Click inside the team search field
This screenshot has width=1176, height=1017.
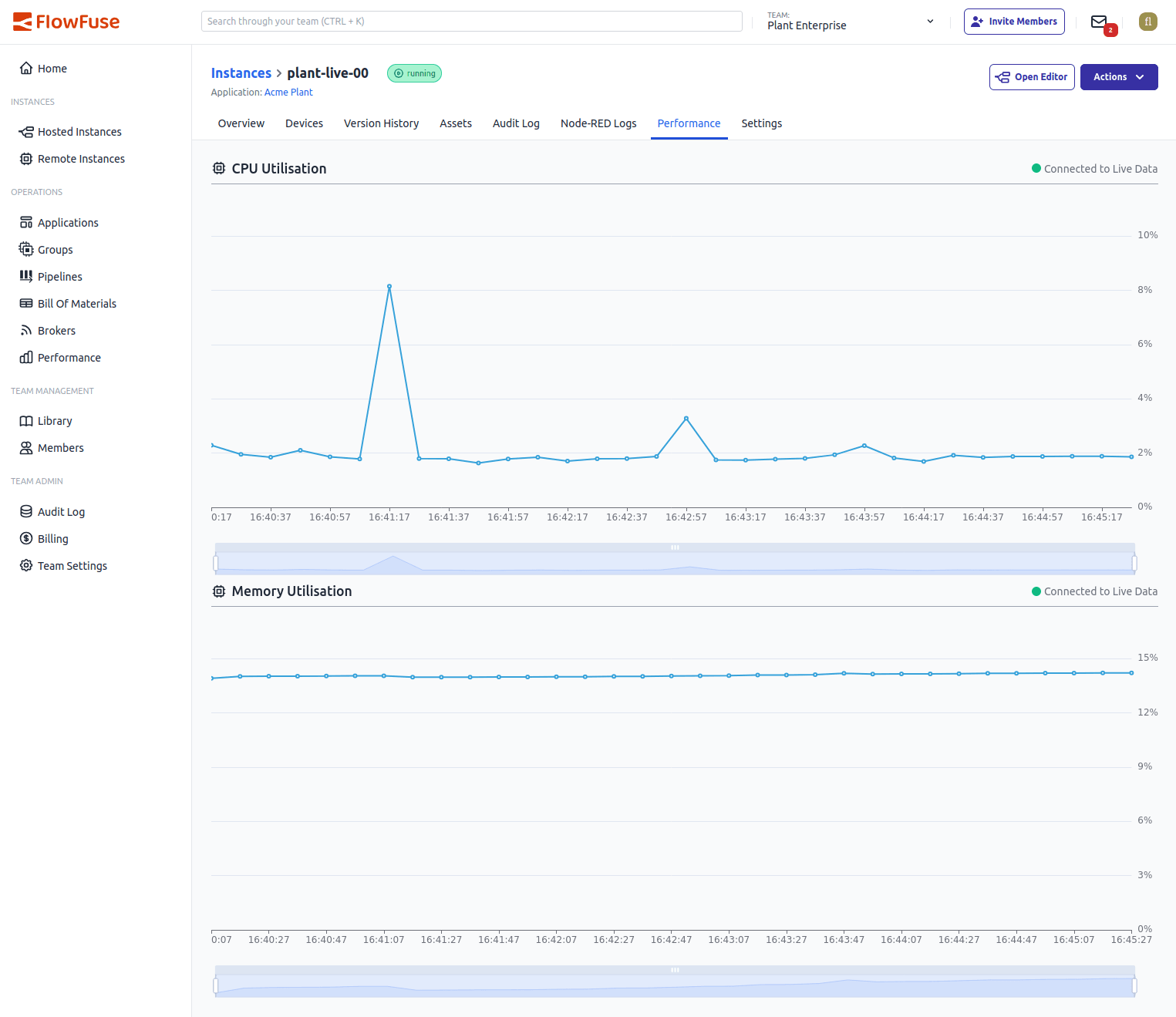tap(471, 21)
